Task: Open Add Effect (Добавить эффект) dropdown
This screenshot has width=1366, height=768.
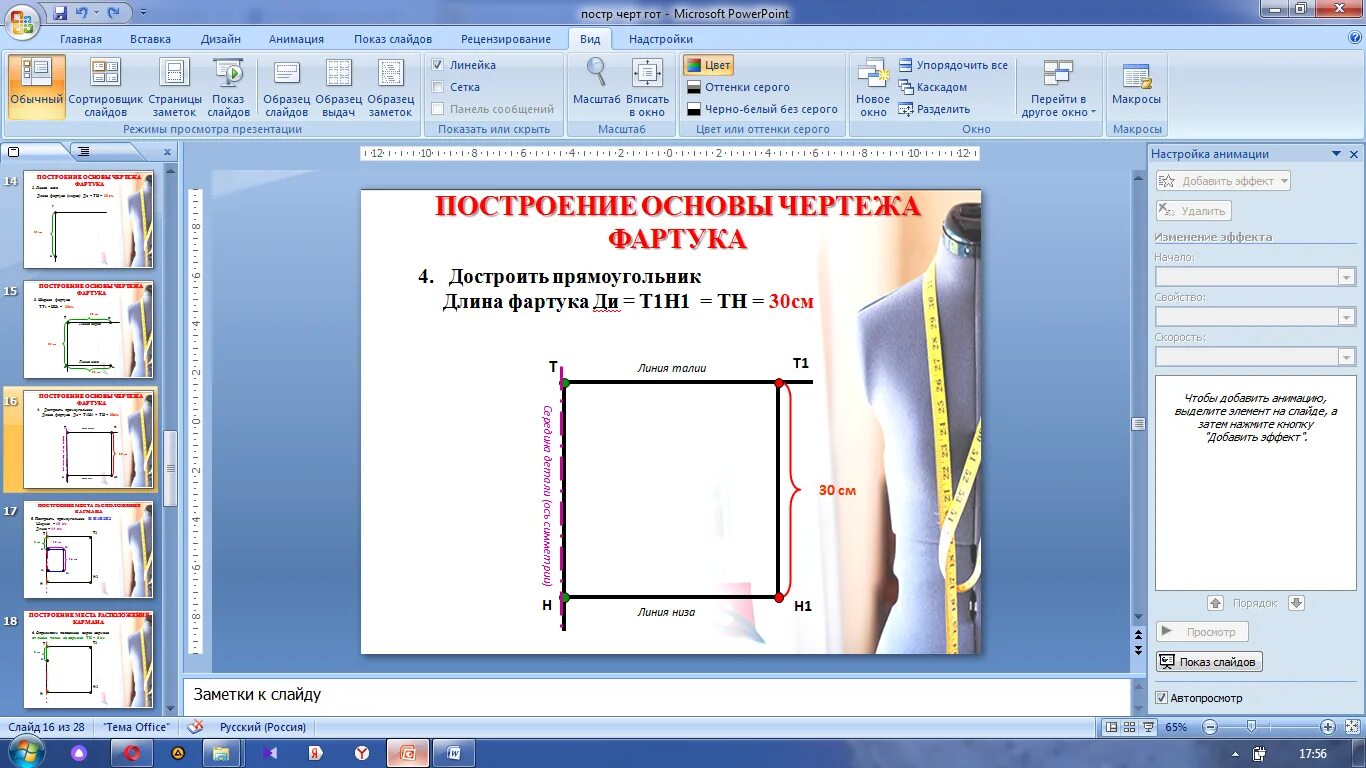Action: click(1223, 181)
